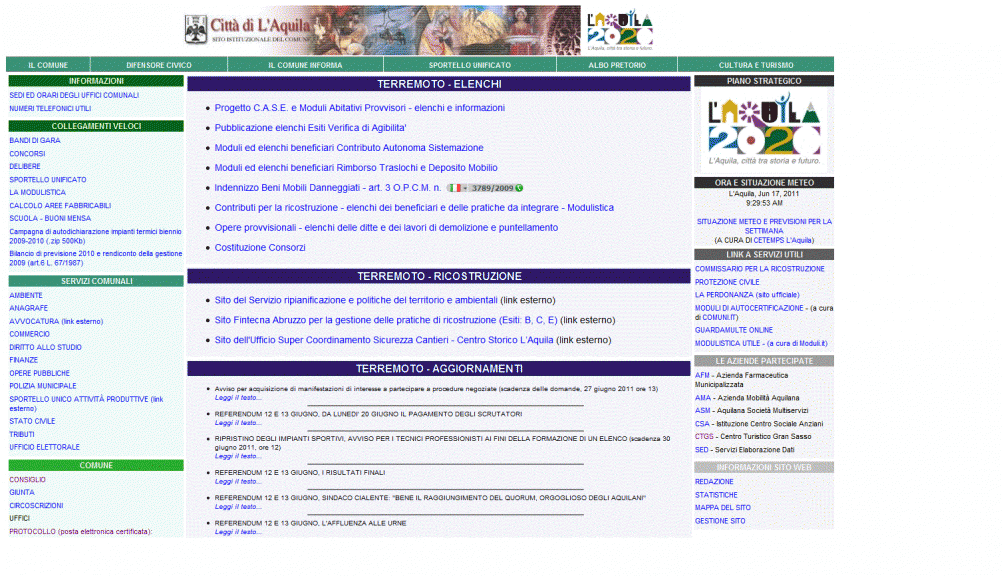Open Il Comune Informa menu item
Image resolution: width=1003 pixels, height=576 pixels.
click(x=305, y=65)
